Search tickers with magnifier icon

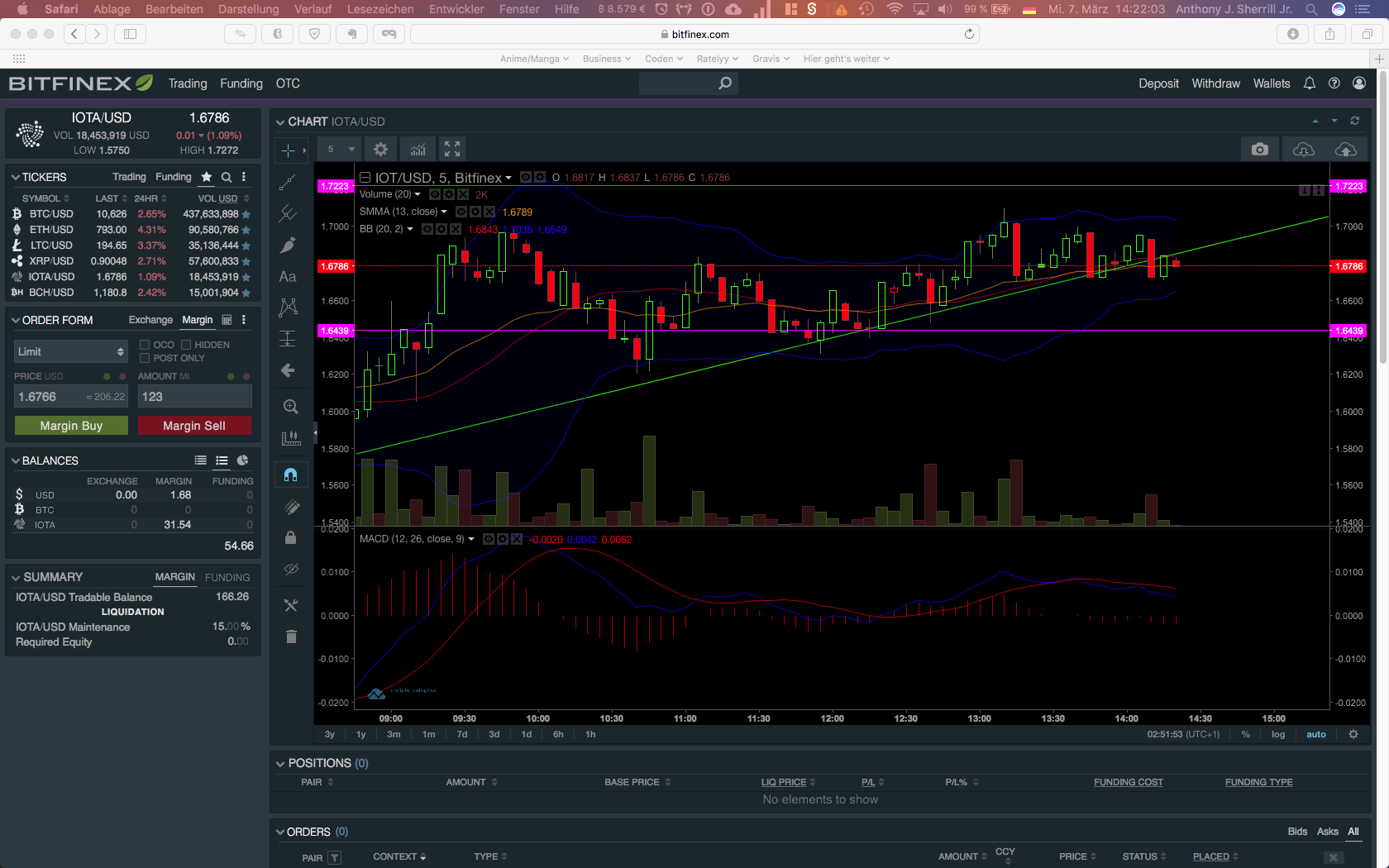click(x=227, y=177)
